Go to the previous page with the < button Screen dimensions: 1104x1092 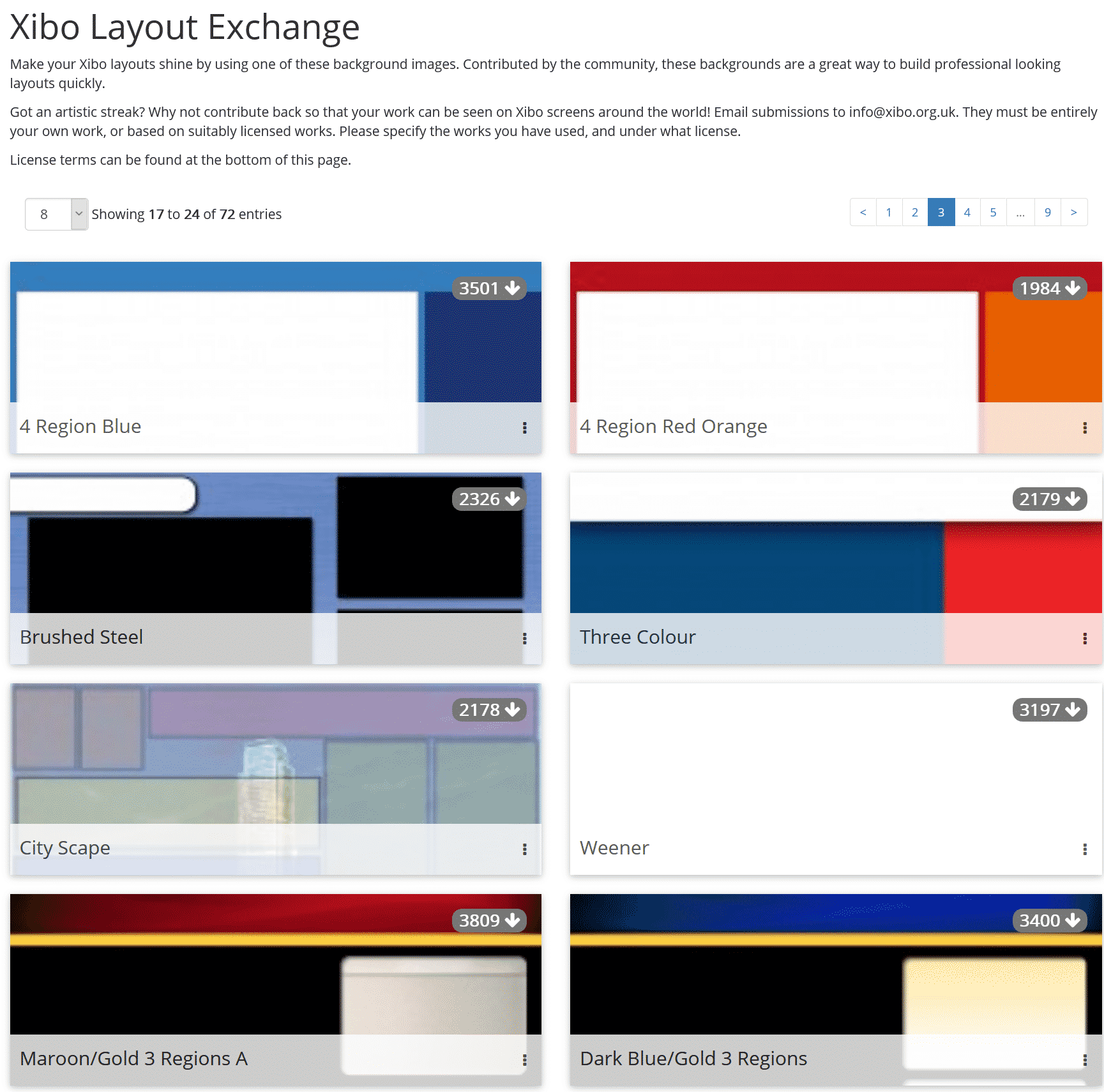863,212
